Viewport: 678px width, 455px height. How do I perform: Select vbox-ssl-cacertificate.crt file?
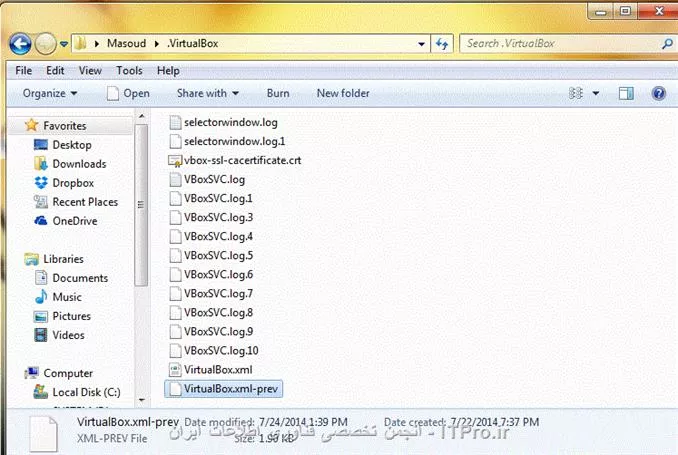(242, 160)
